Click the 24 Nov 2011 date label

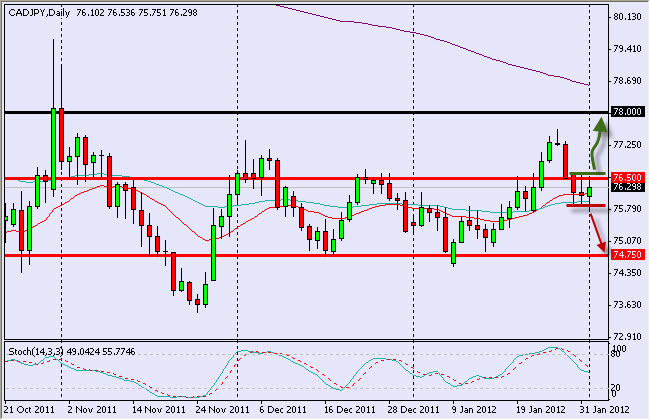pyautogui.click(x=223, y=410)
